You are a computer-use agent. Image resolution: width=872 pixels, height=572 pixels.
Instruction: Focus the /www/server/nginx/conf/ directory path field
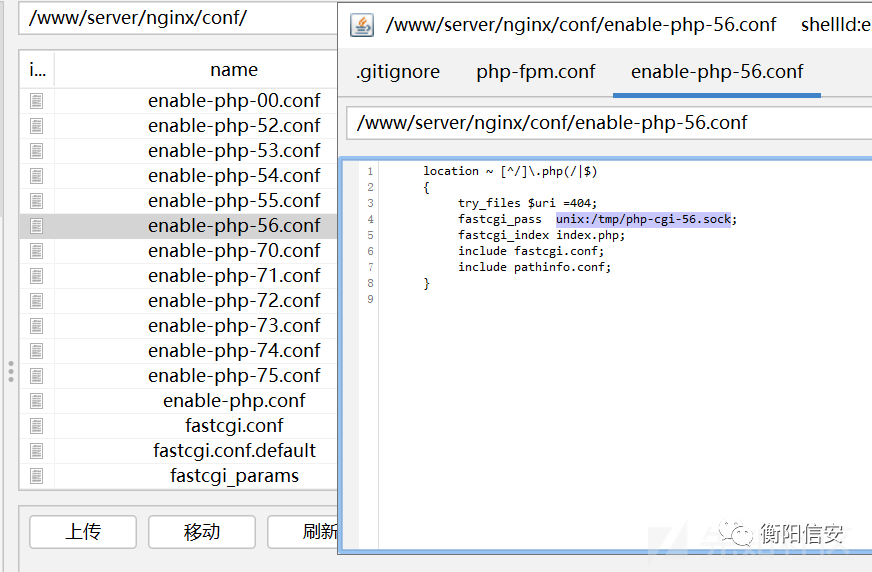click(178, 18)
